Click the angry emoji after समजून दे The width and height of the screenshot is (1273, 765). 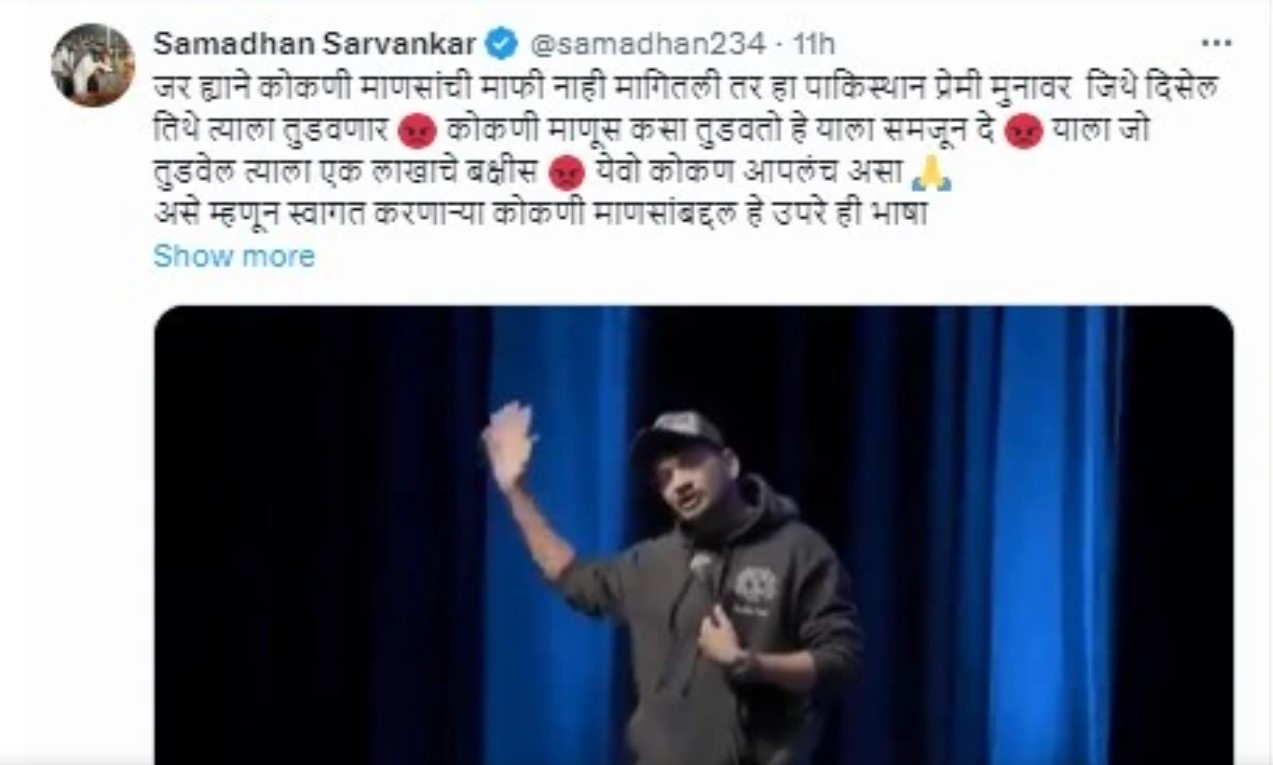[x=1023, y=132]
